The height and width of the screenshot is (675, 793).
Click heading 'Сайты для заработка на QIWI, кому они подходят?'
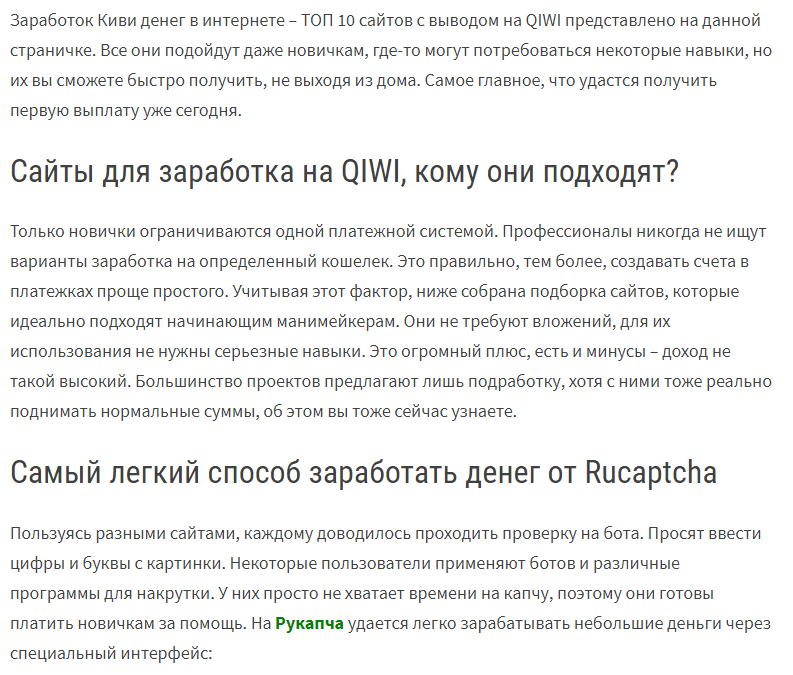[344, 171]
